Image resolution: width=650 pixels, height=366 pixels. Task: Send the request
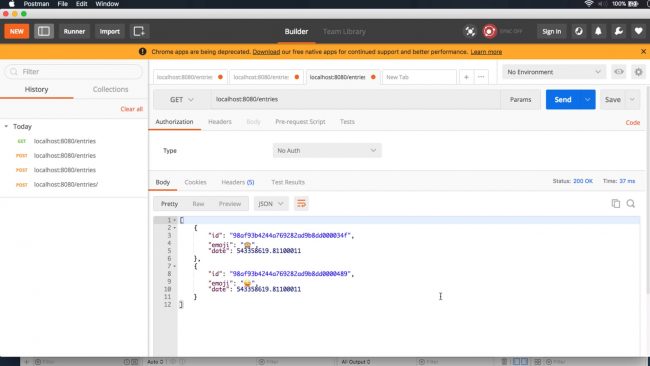pyautogui.click(x=563, y=99)
